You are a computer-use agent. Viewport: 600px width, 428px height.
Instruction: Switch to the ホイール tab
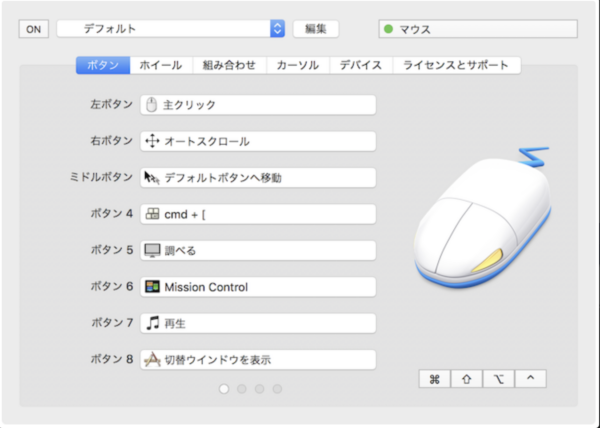coord(160,65)
